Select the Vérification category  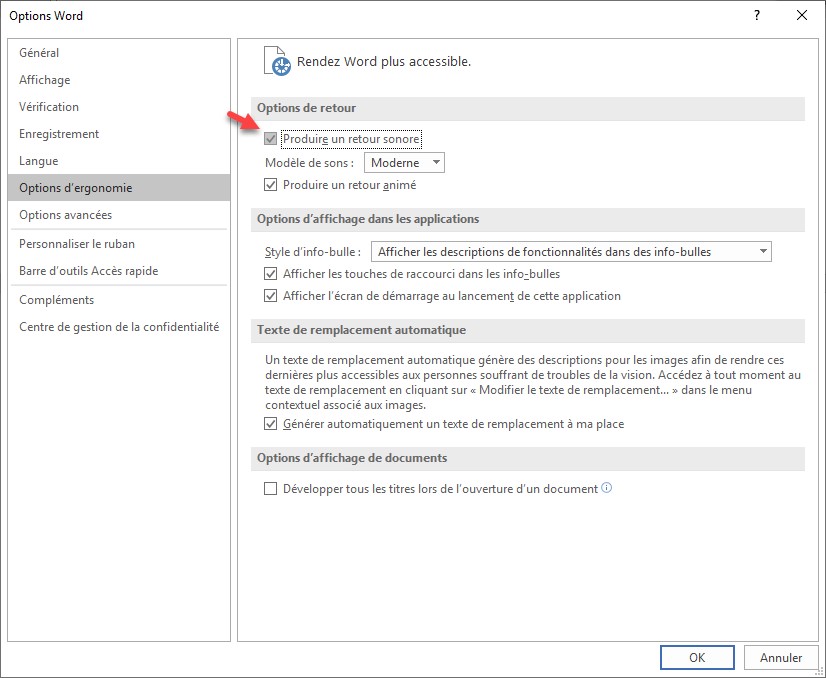(49, 107)
